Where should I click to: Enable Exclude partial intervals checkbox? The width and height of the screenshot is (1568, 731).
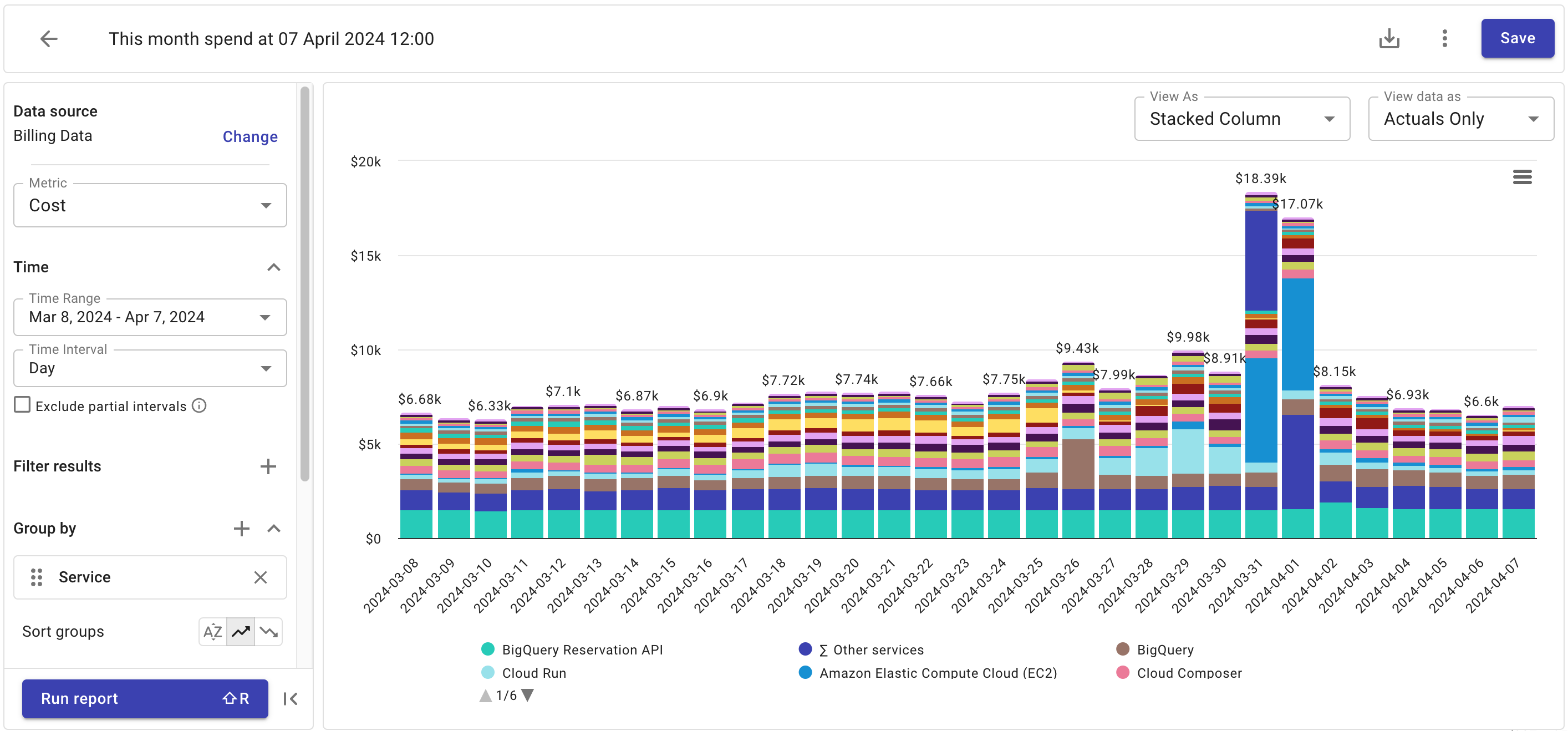22,405
